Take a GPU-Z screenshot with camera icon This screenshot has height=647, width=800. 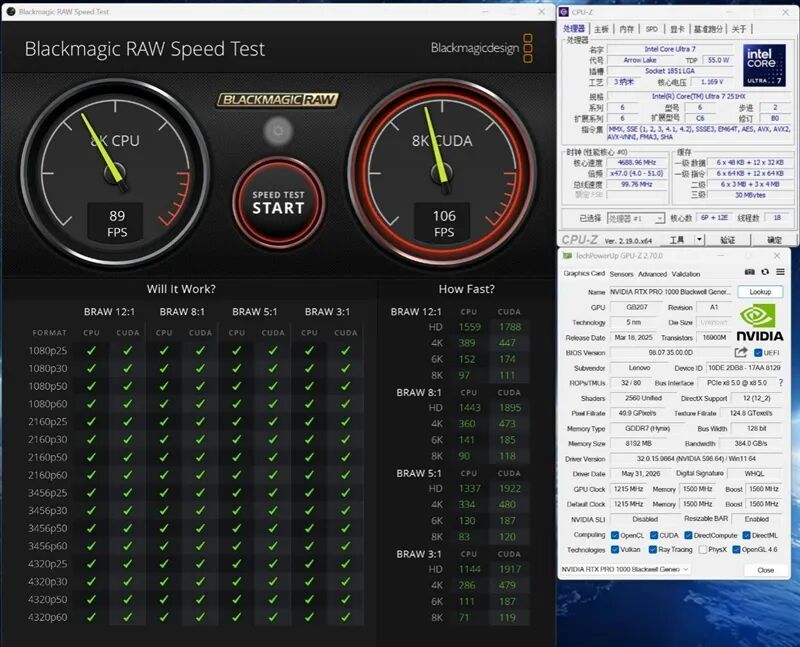[x=749, y=272]
